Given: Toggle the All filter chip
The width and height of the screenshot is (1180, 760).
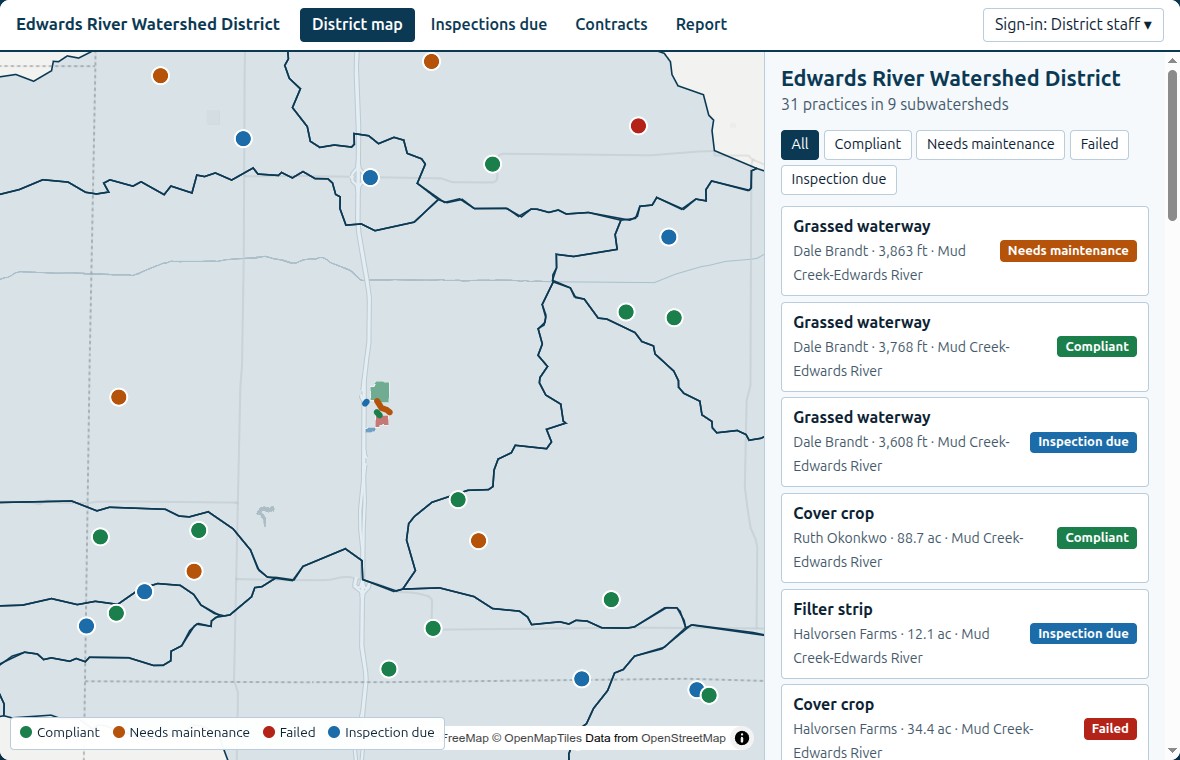Looking at the screenshot, I should coord(800,144).
